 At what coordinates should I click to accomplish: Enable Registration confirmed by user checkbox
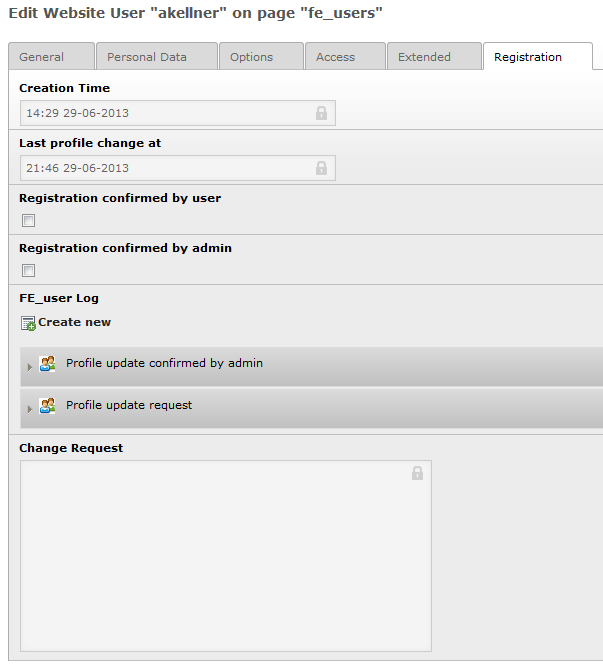[x=29, y=221]
